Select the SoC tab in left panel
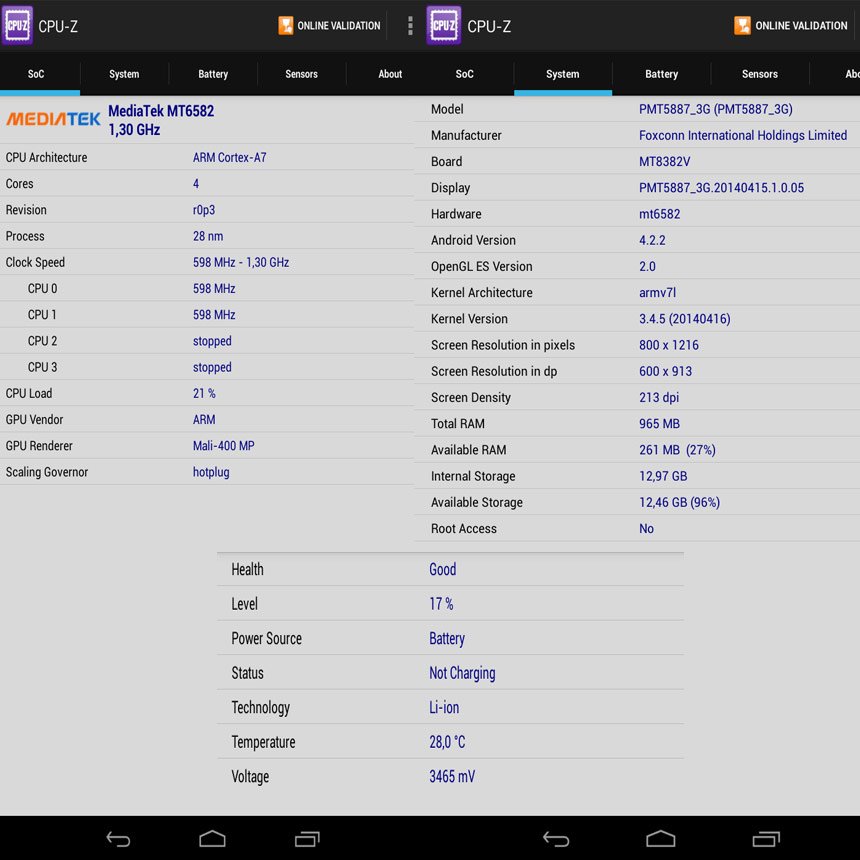 pyautogui.click(x=36, y=74)
